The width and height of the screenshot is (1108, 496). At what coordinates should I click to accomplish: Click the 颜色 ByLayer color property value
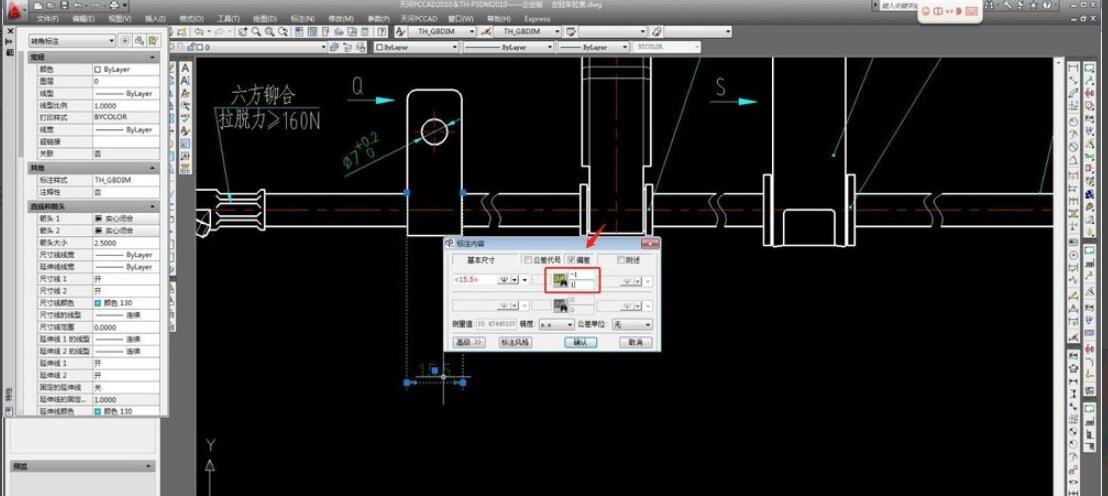click(x=126, y=70)
